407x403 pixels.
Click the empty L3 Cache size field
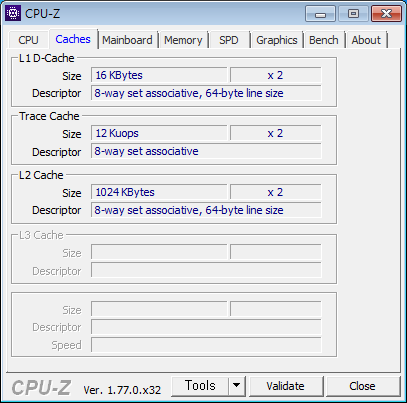159,252
